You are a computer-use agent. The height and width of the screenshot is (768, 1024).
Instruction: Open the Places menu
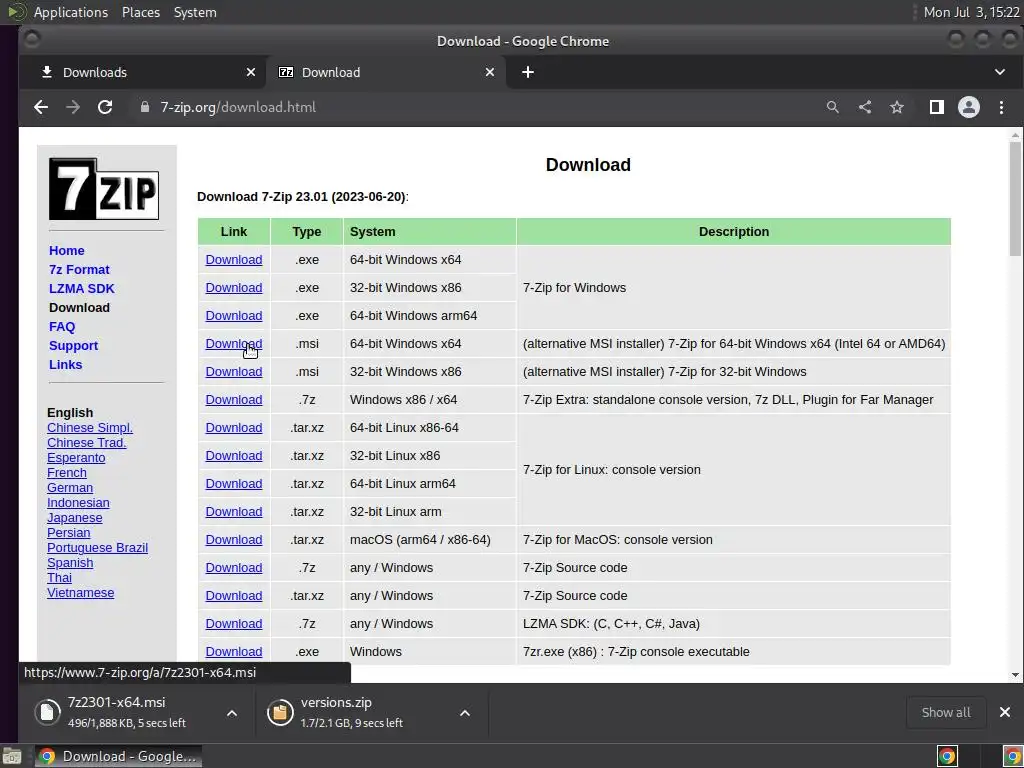[x=140, y=12]
